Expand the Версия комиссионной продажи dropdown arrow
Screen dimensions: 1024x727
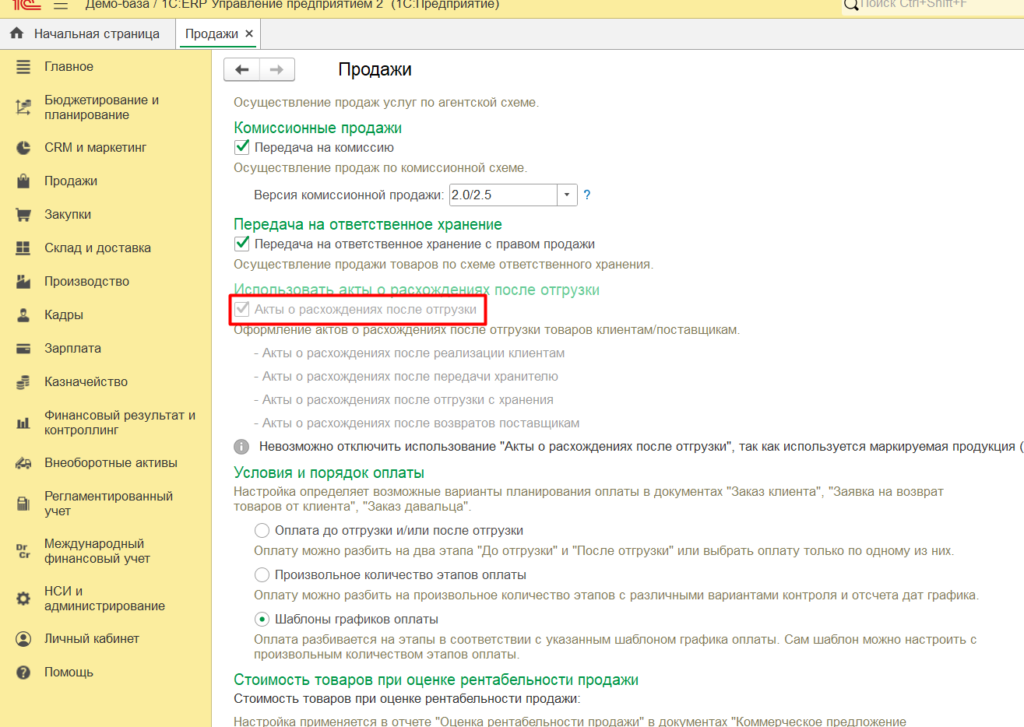(567, 195)
